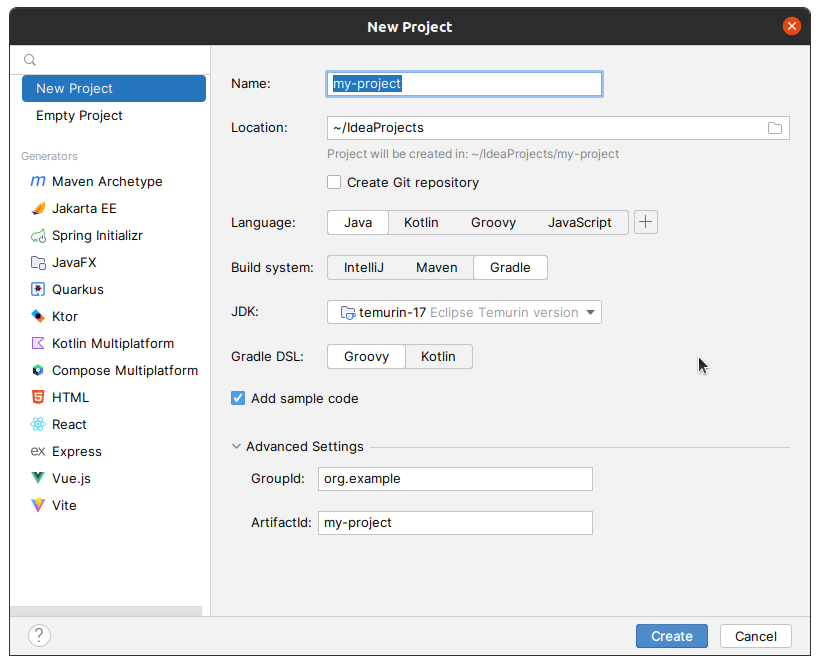The width and height of the screenshot is (820, 665).
Task: Choose the Vite generator label
Action: pos(64,506)
